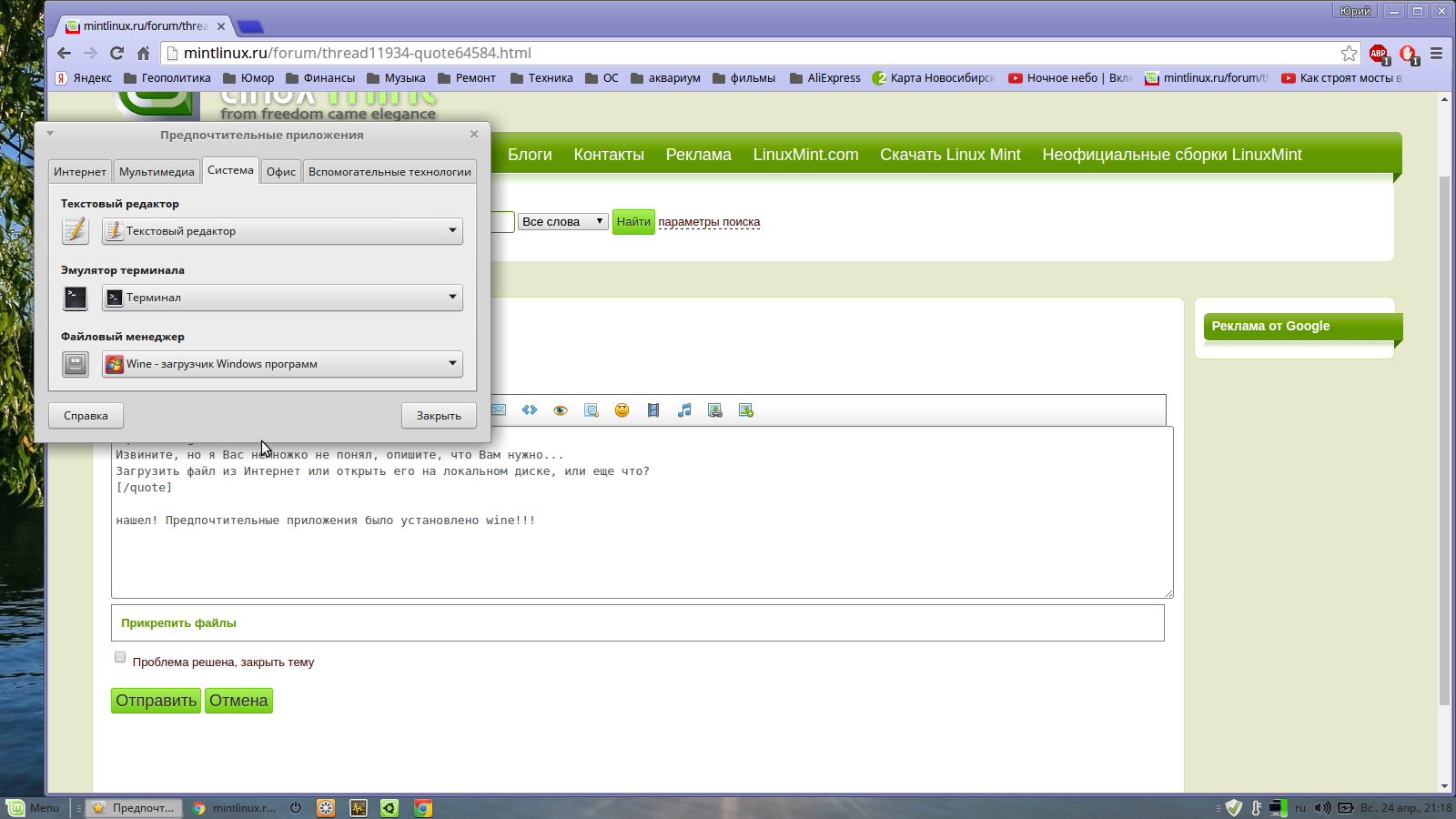
Task: Click inside the reply message text area
Action: [x=642, y=555]
